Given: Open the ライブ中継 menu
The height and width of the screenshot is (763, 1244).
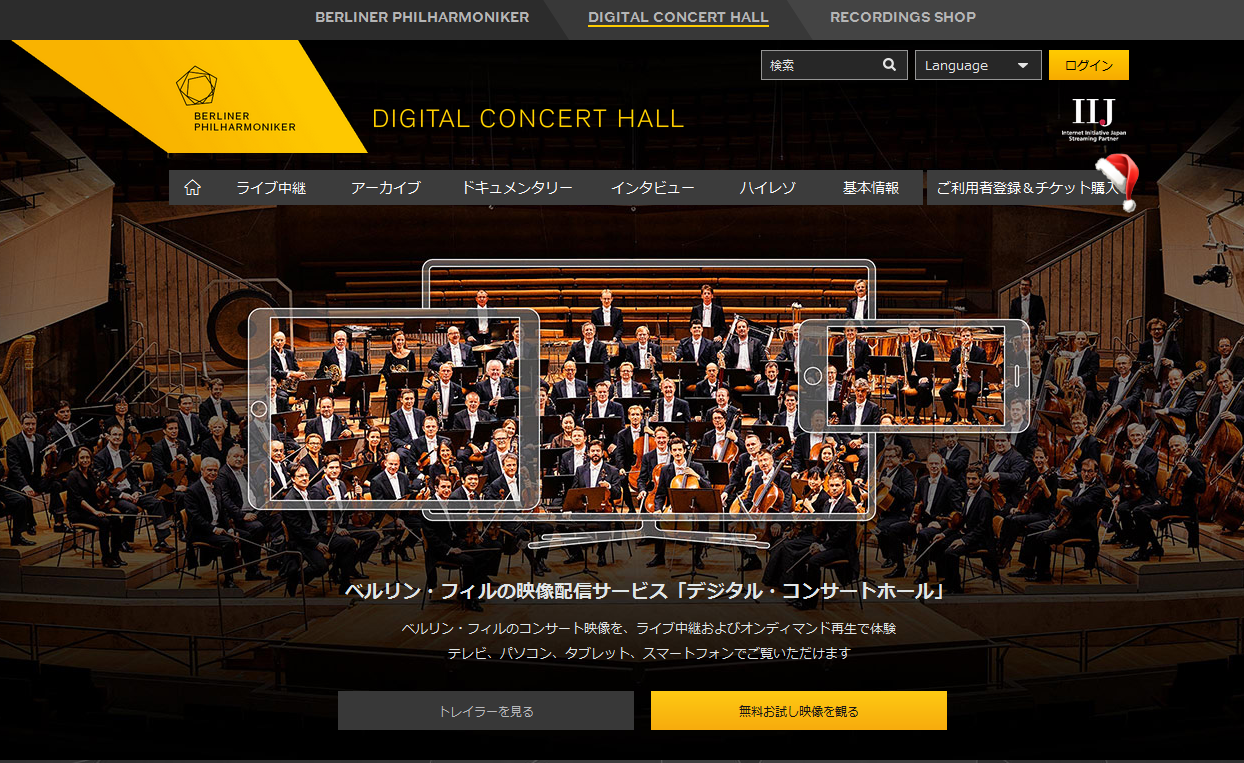Looking at the screenshot, I should point(271,187).
